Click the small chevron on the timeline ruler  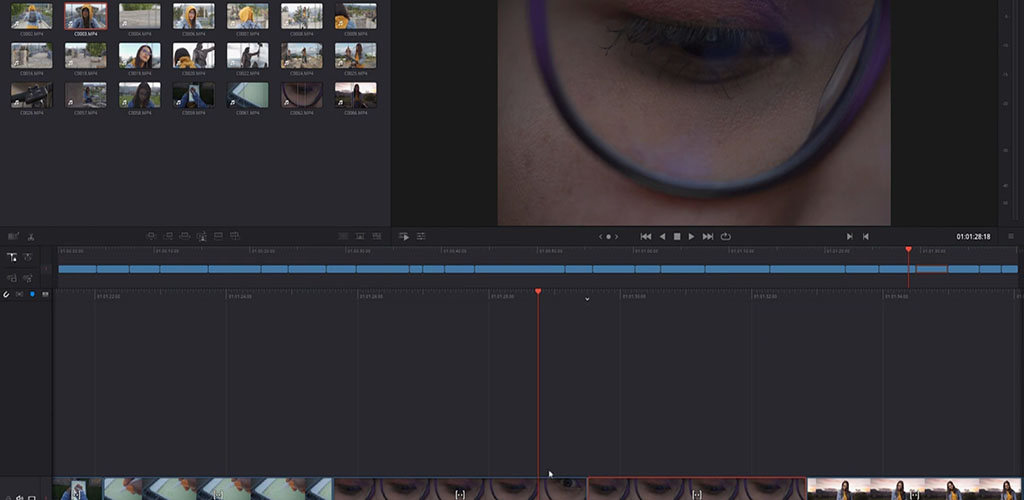[x=587, y=299]
